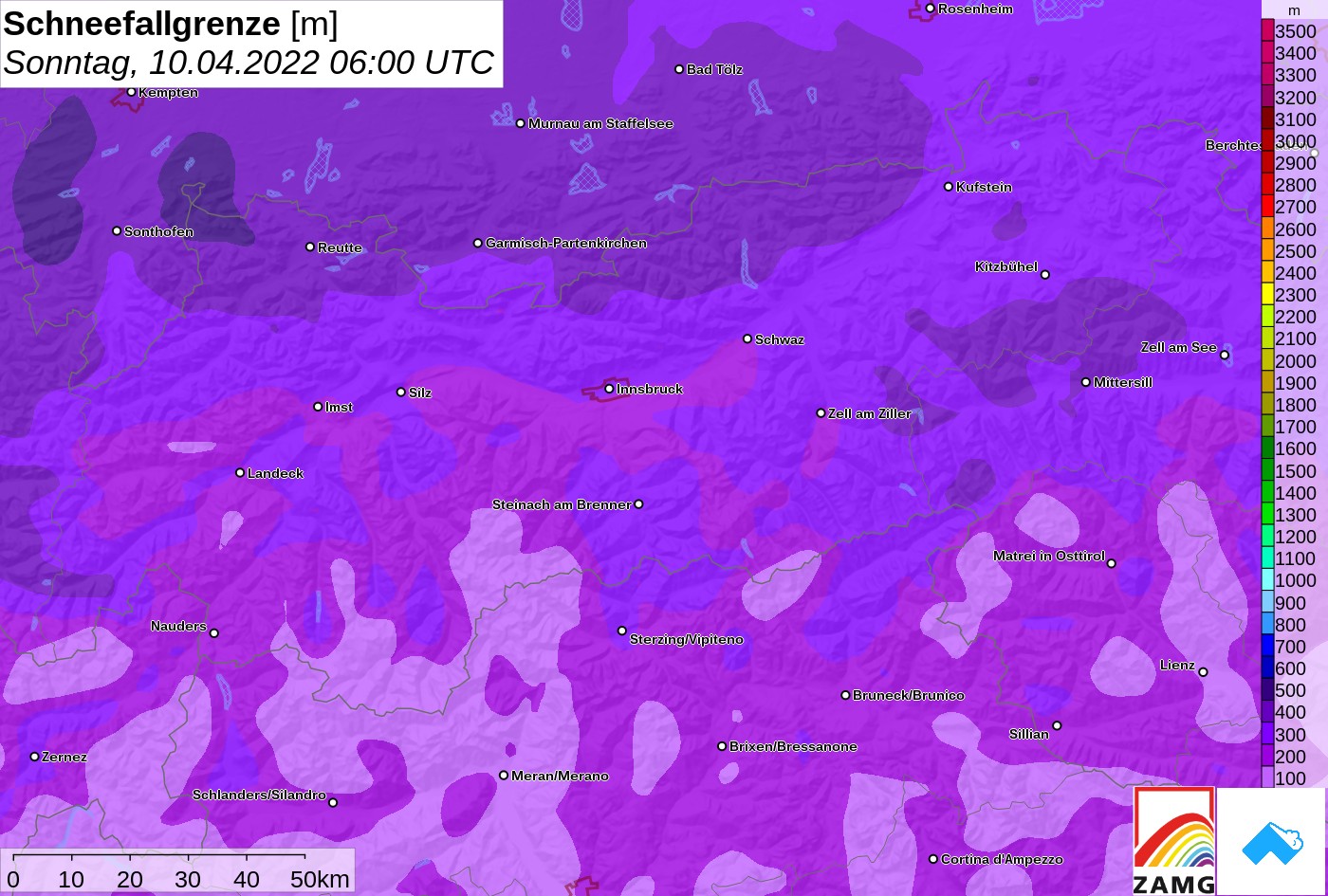1328x896 pixels.
Task: Select the Schwaz location marker
Action: (747, 338)
